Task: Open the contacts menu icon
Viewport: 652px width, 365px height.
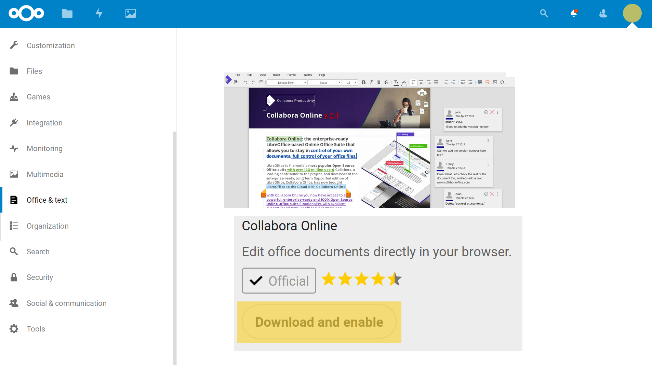Action: tap(603, 13)
